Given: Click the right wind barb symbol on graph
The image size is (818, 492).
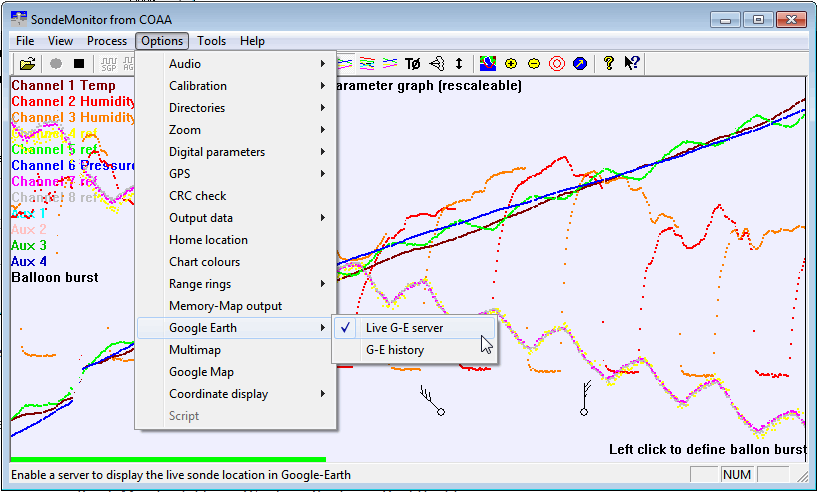Looking at the screenshot, I should 586,398.
